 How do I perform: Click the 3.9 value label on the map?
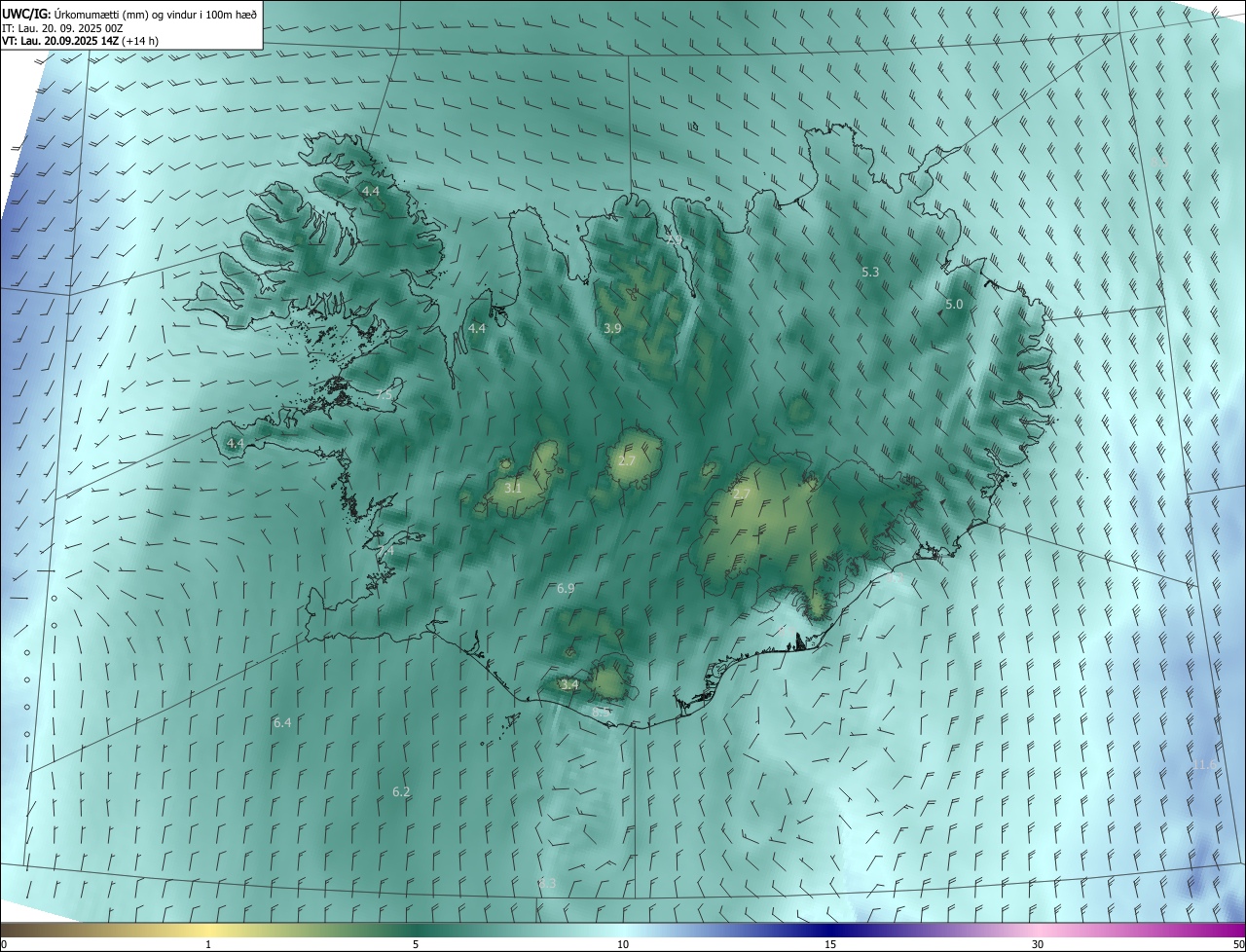tap(612, 329)
